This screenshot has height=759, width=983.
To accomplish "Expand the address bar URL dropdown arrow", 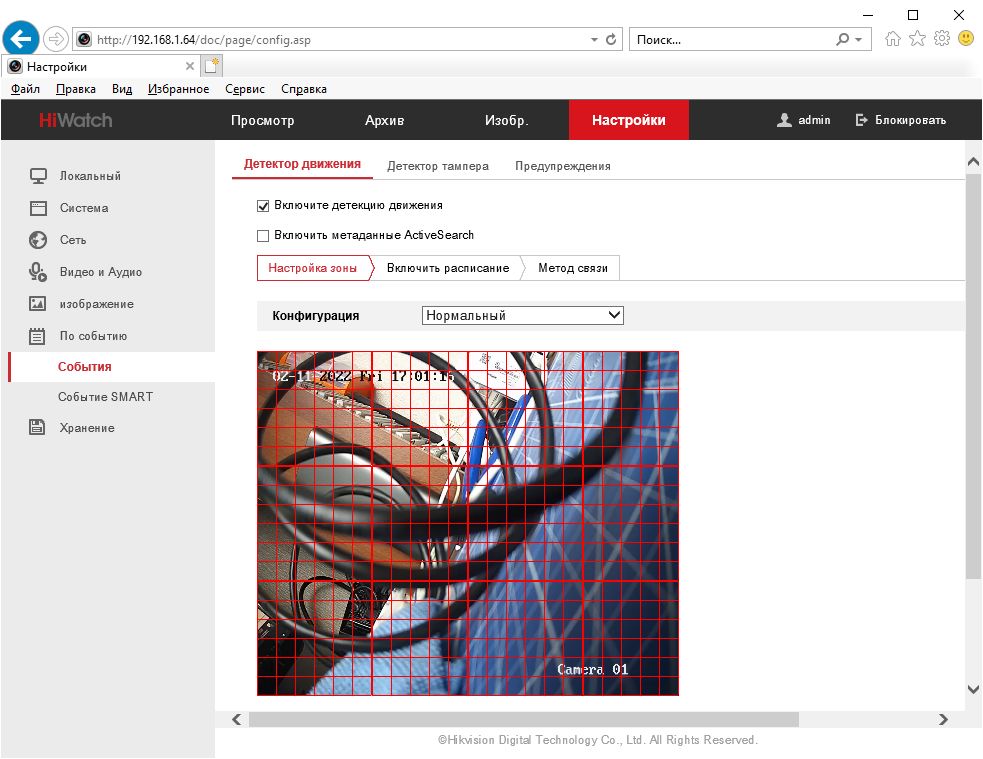I will coord(595,40).
